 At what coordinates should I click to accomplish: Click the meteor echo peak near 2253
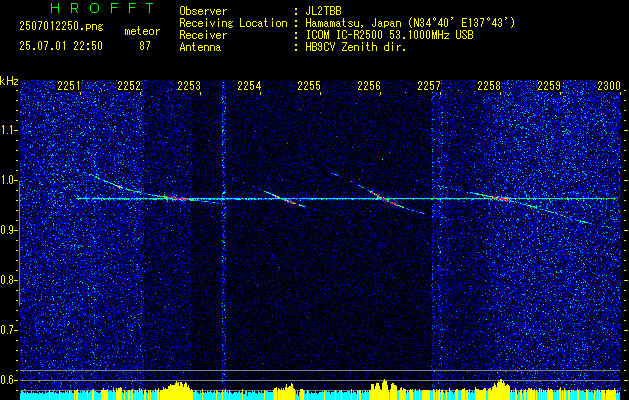(179, 198)
